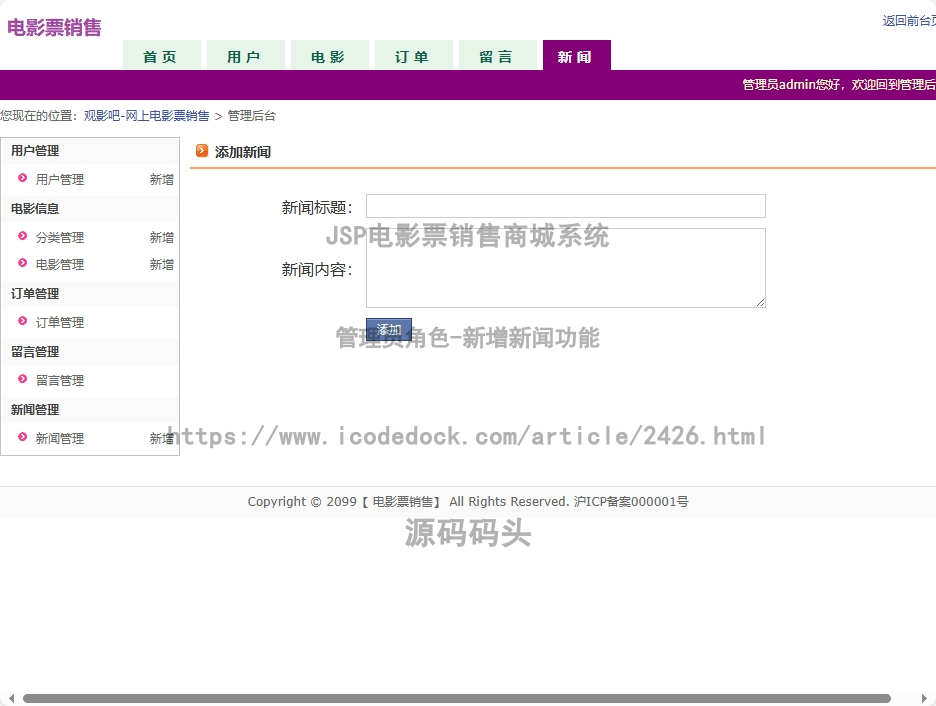Click the 留言管理 section header
936x706 pixels.
(35, 352)
